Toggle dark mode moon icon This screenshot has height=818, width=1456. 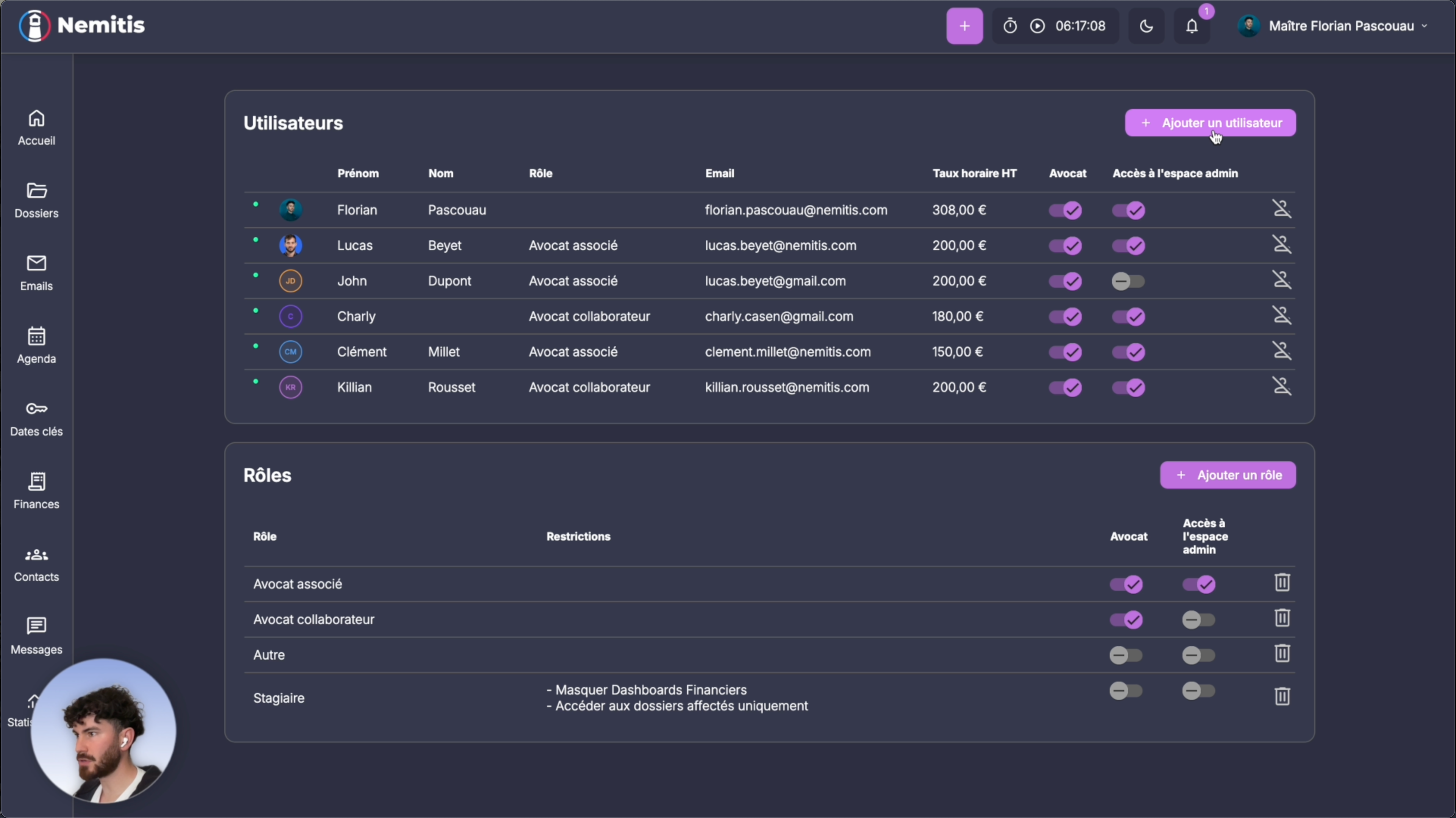tap(1146, 26)
